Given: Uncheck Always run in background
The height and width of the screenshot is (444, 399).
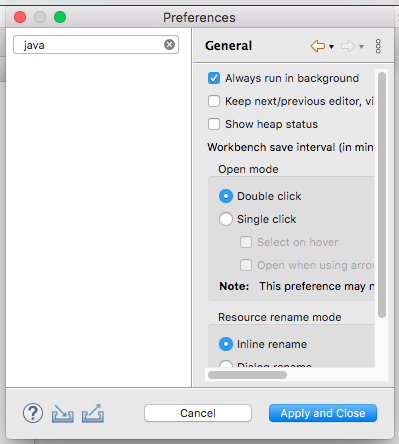Looking at the screenshot, I should pos(214,78).
